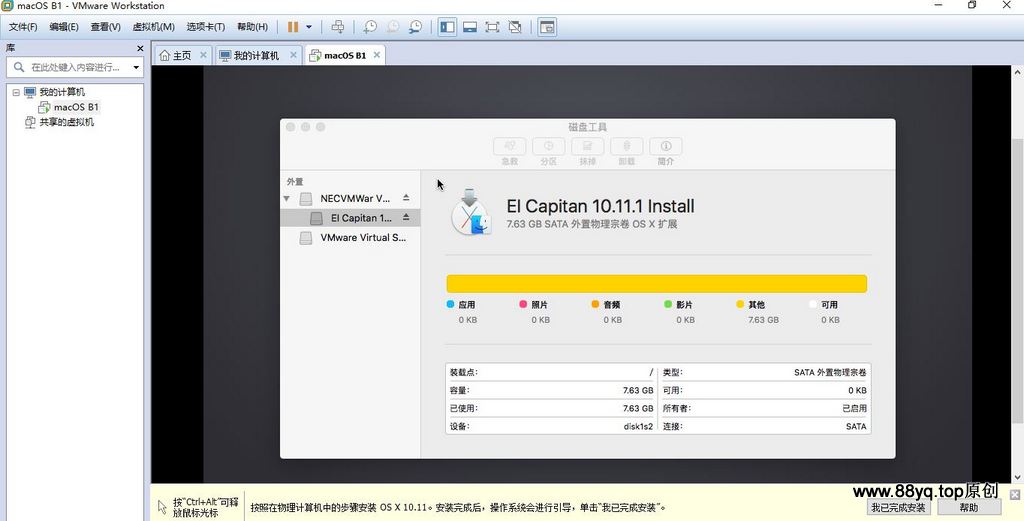The width and height of the screenshot is (1024, 521).
Task: Eject the El Capitan volume
Action: point(406,217)
